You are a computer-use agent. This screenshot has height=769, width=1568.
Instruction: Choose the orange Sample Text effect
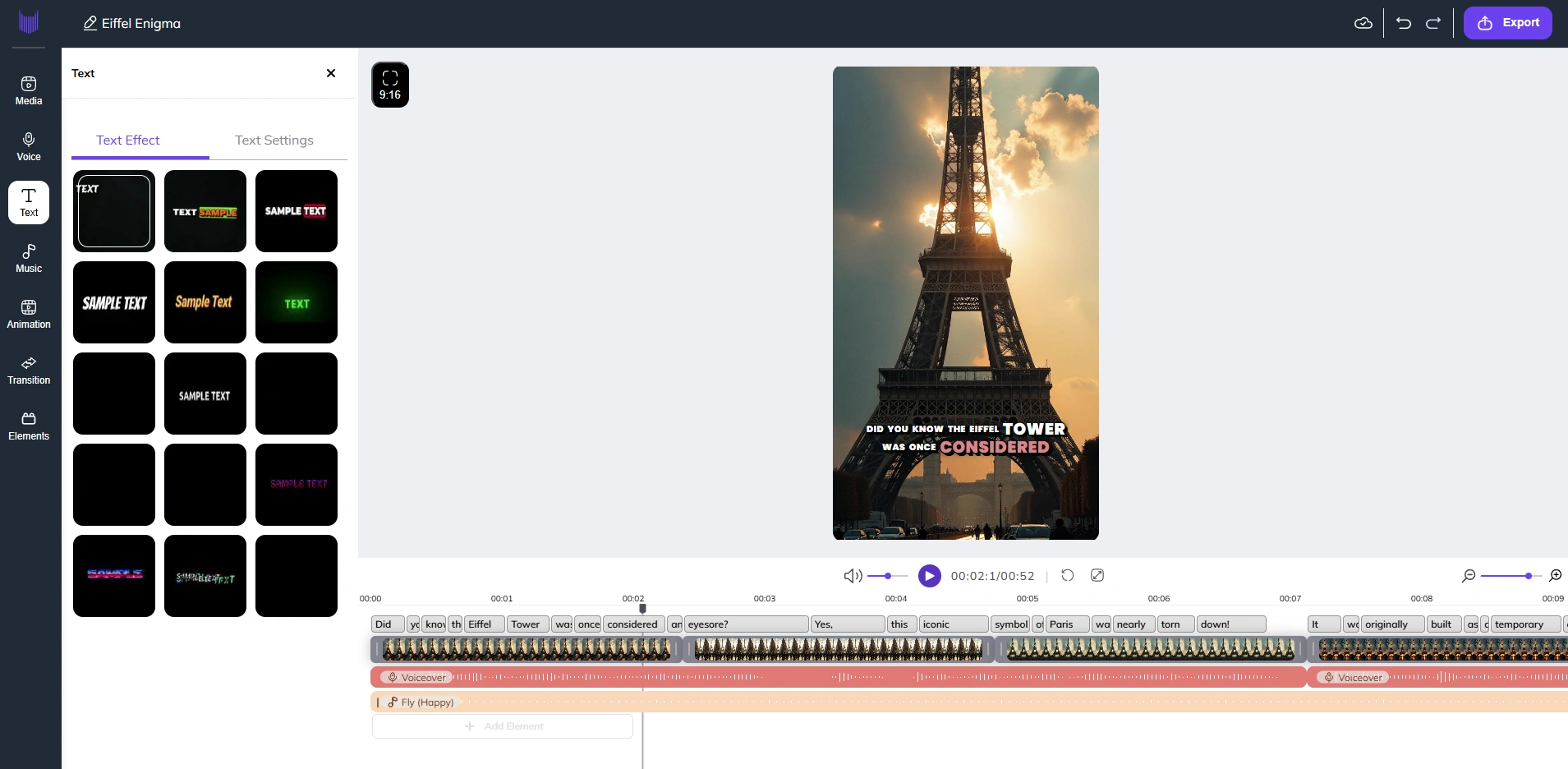pyautogui.click(x=205, y=302)
